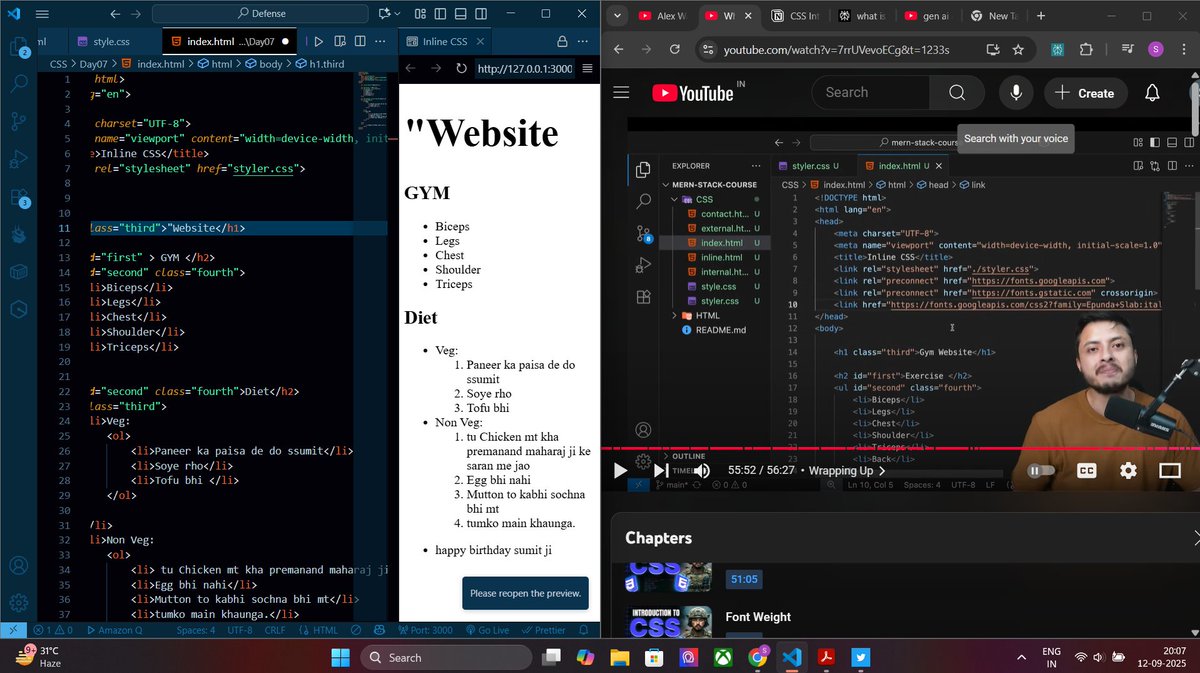Switch to the style.css editor tab
The width and height of the screenshot is (1200, 673).
point(112,43)
